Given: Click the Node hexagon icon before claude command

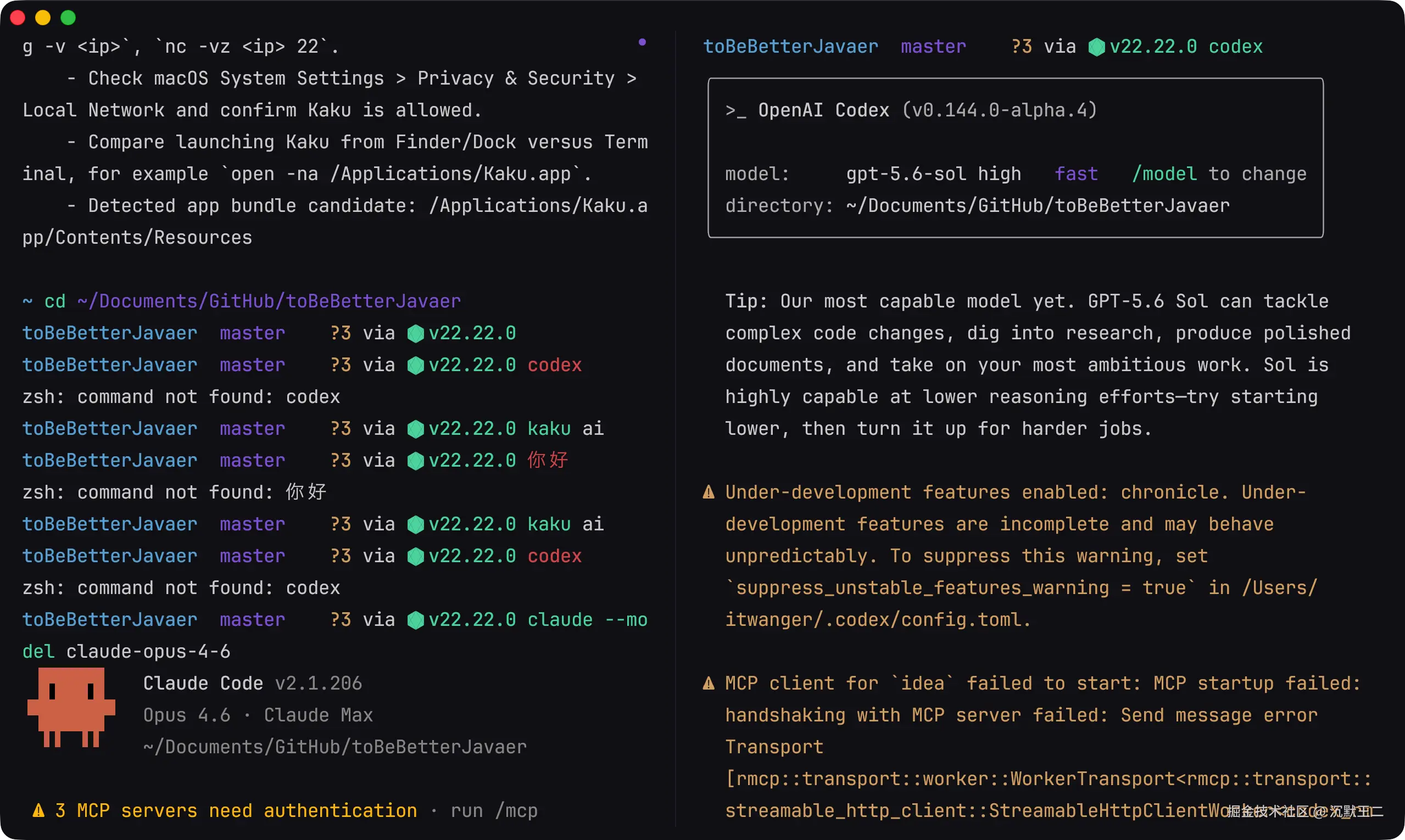Looking at the screenshot, I should 416,620.
